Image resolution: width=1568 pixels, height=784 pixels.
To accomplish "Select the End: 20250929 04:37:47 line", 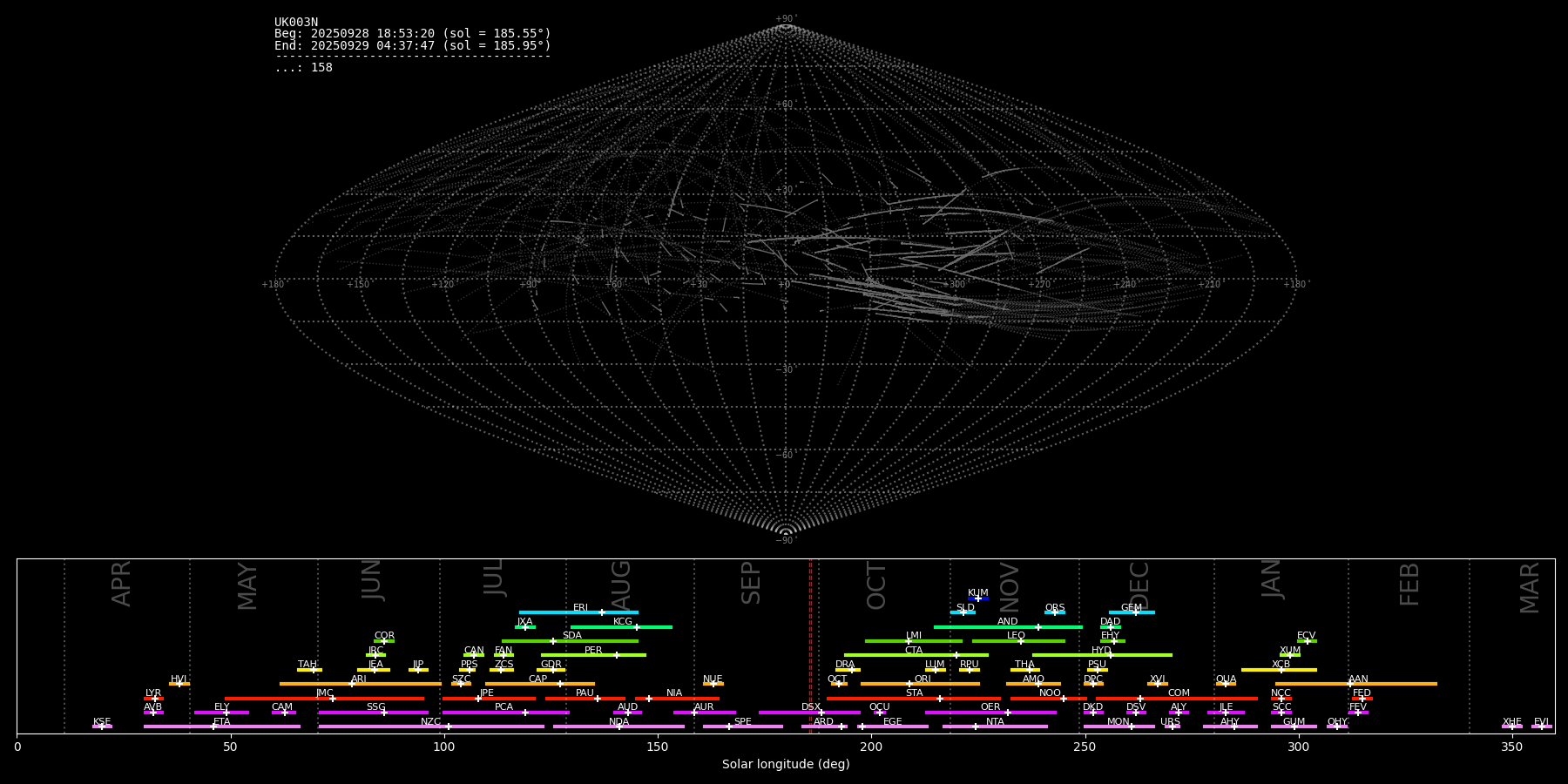I will coord(413,45).
